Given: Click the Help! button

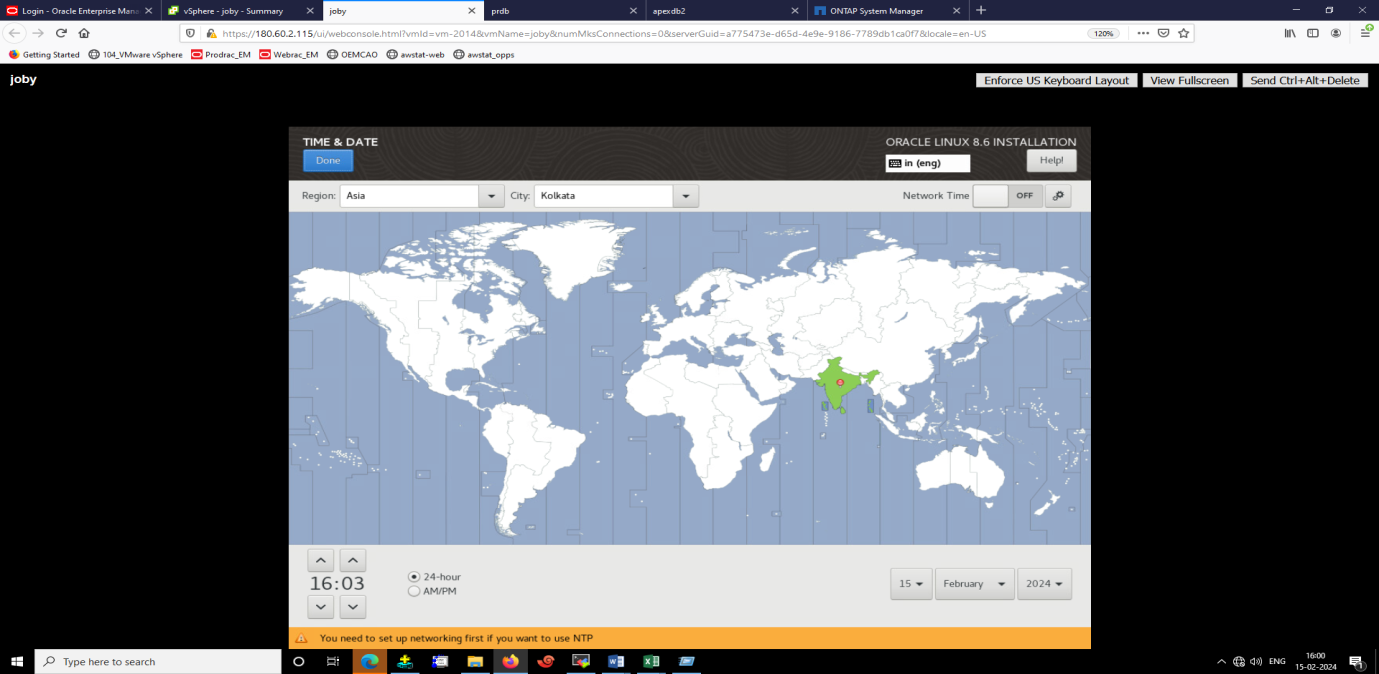Looking at the screenshot, I should pyautogui.click(x=1051, y=161).
